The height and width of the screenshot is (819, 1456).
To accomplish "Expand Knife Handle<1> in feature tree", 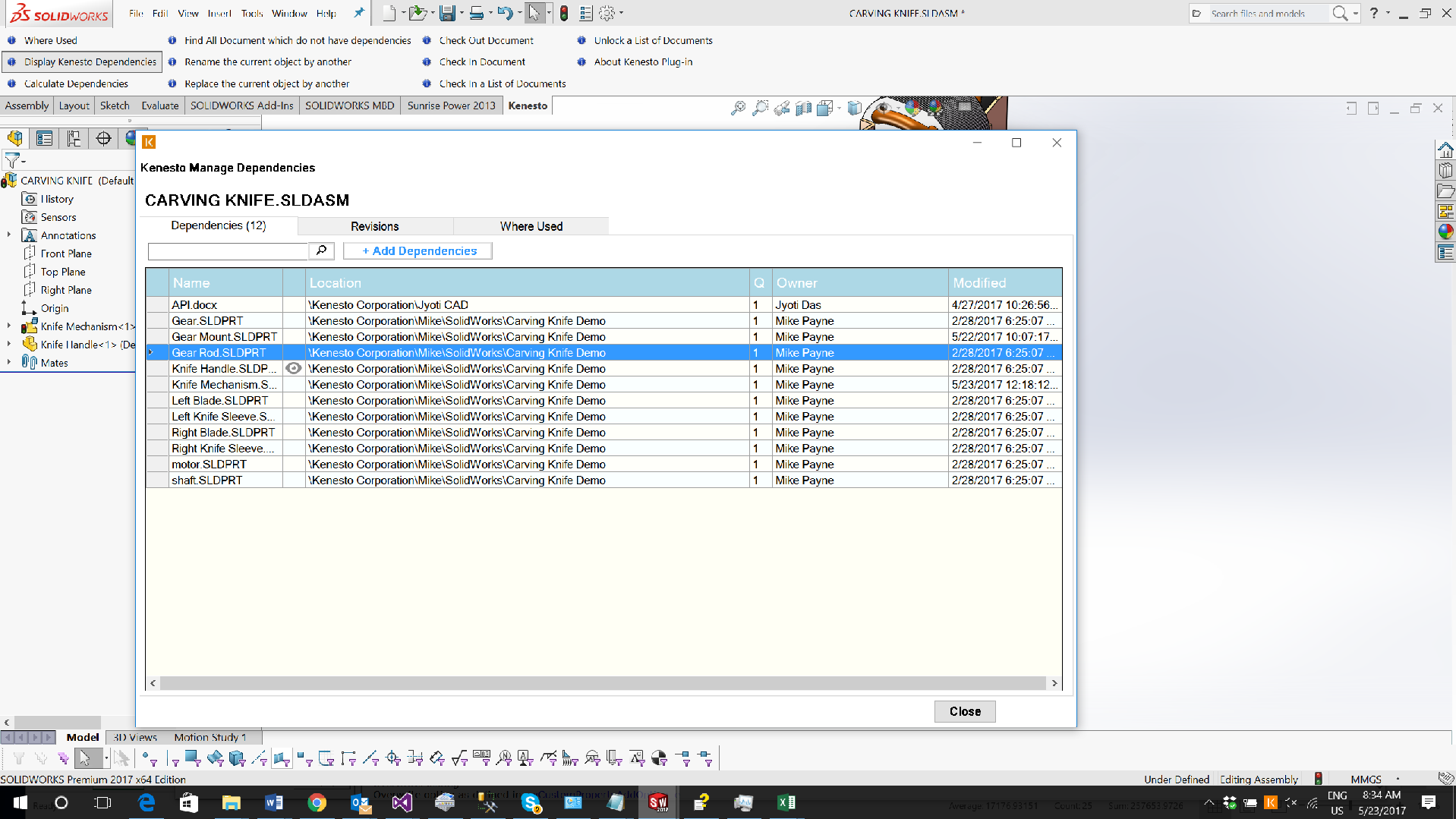I will click(x=9, y=345).
